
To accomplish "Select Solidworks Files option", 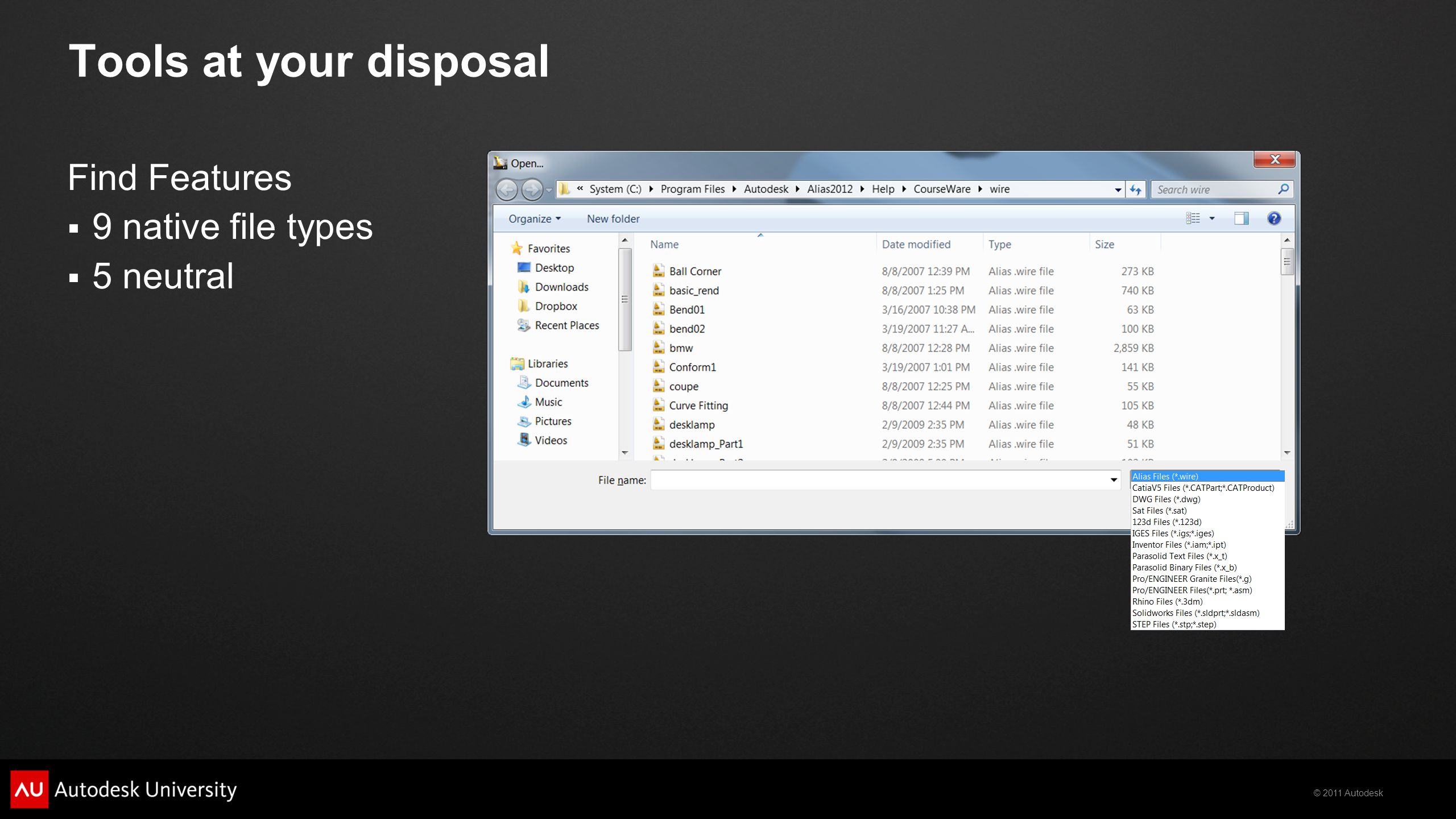I will point(1207,613).
